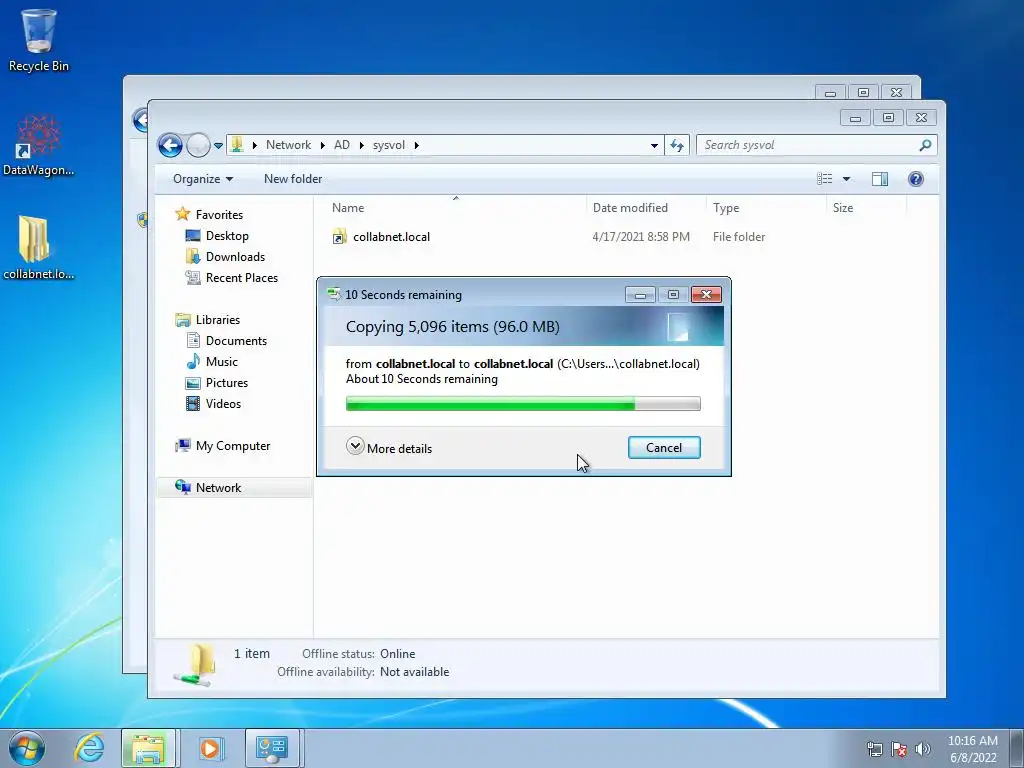The width and height of the screenshot is (1024, 768).
Task: Open the Organize menu
Action: [x=202, y=179]
